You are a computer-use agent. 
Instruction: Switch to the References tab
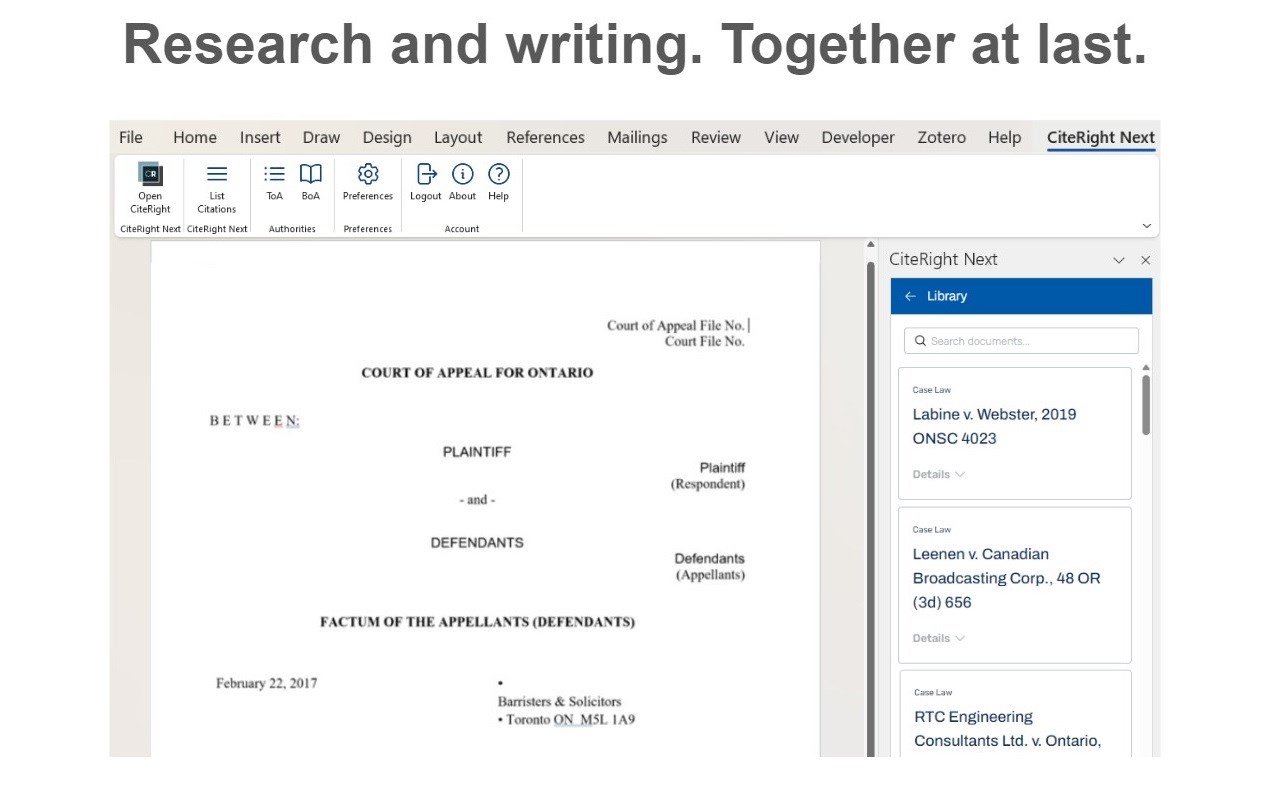[545, 138]
